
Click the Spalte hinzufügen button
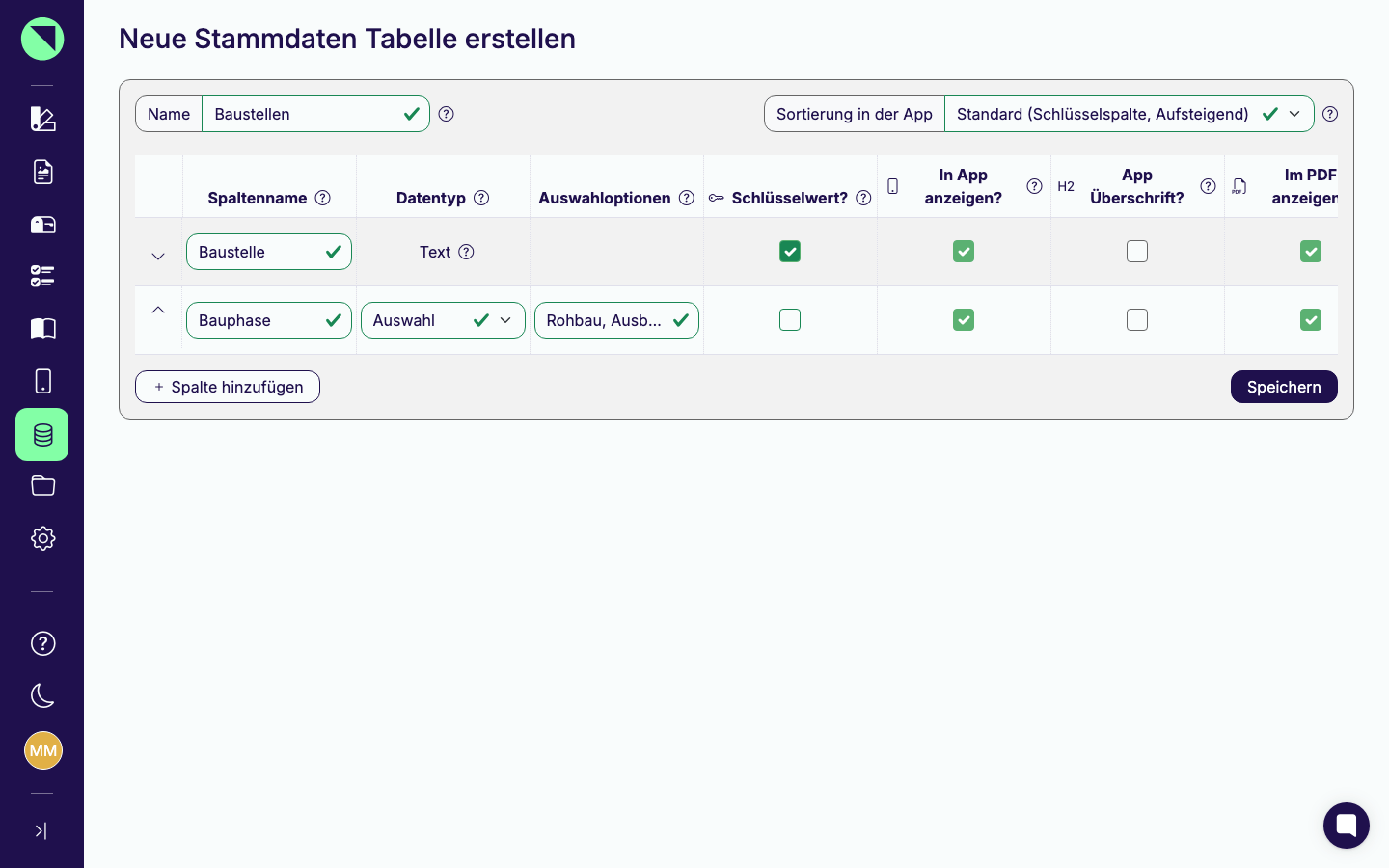click(x=228, y=387)
